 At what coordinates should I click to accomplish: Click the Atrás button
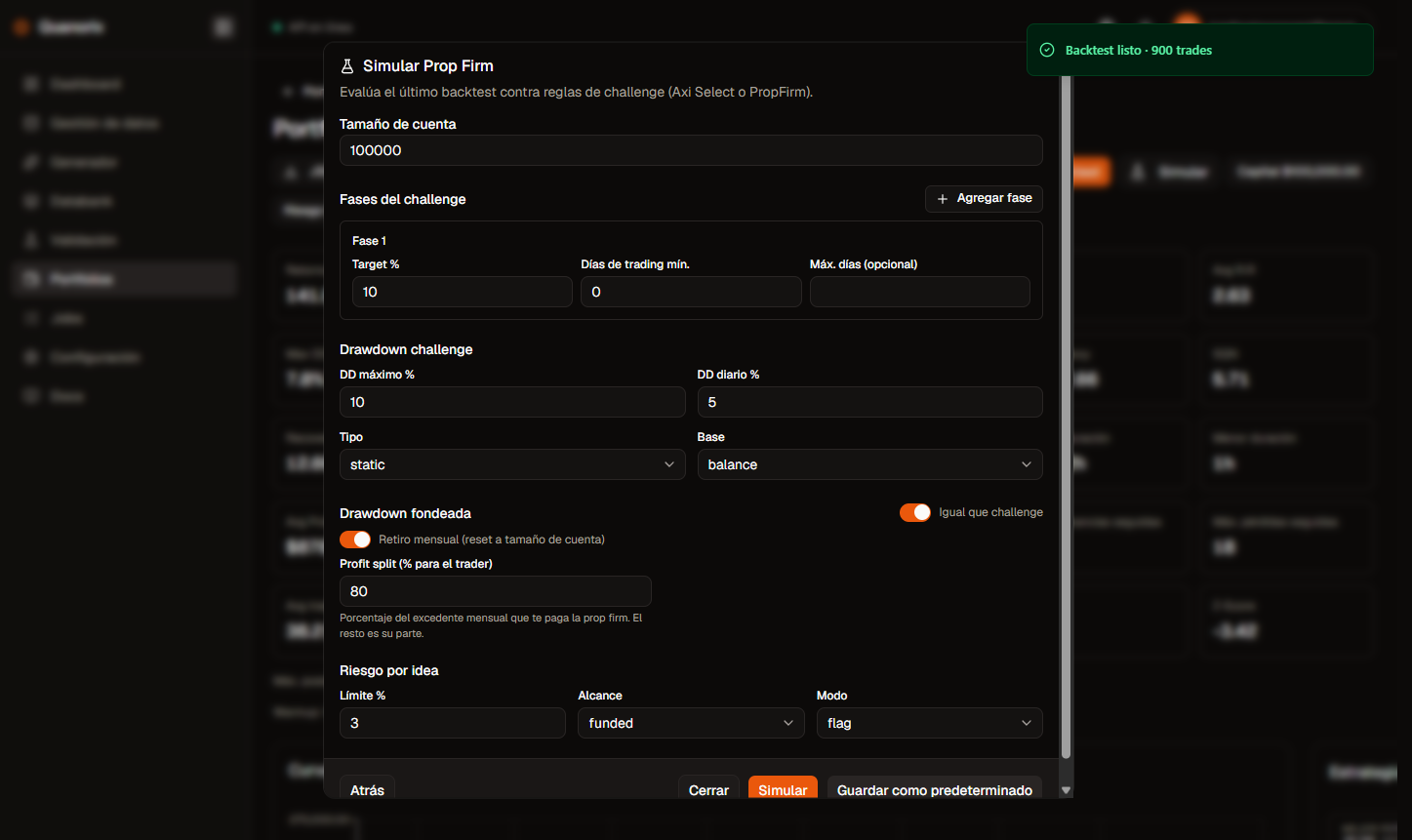tap(367, 789)
